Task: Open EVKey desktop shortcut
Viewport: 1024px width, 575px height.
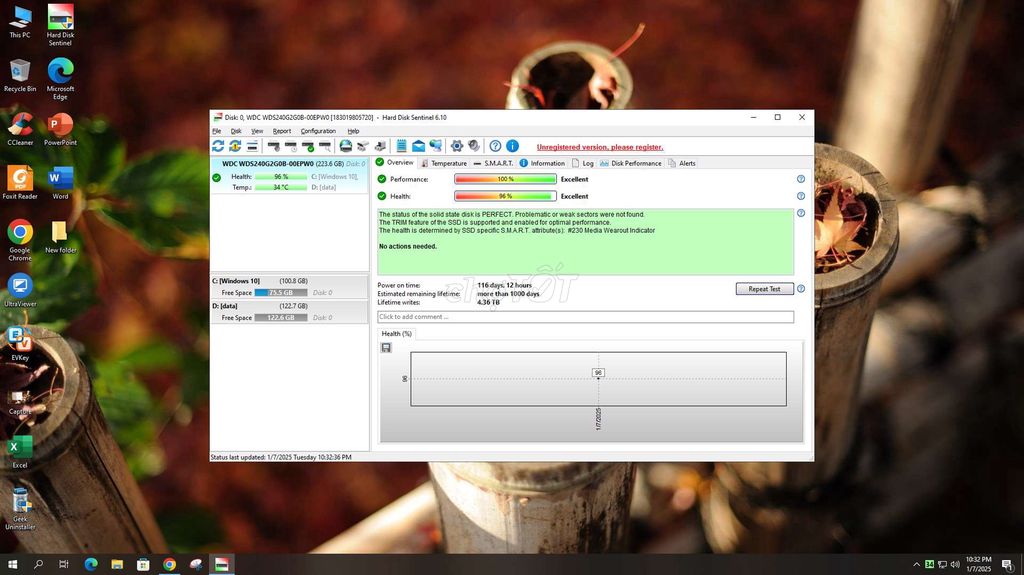Action: coord(20,344)
